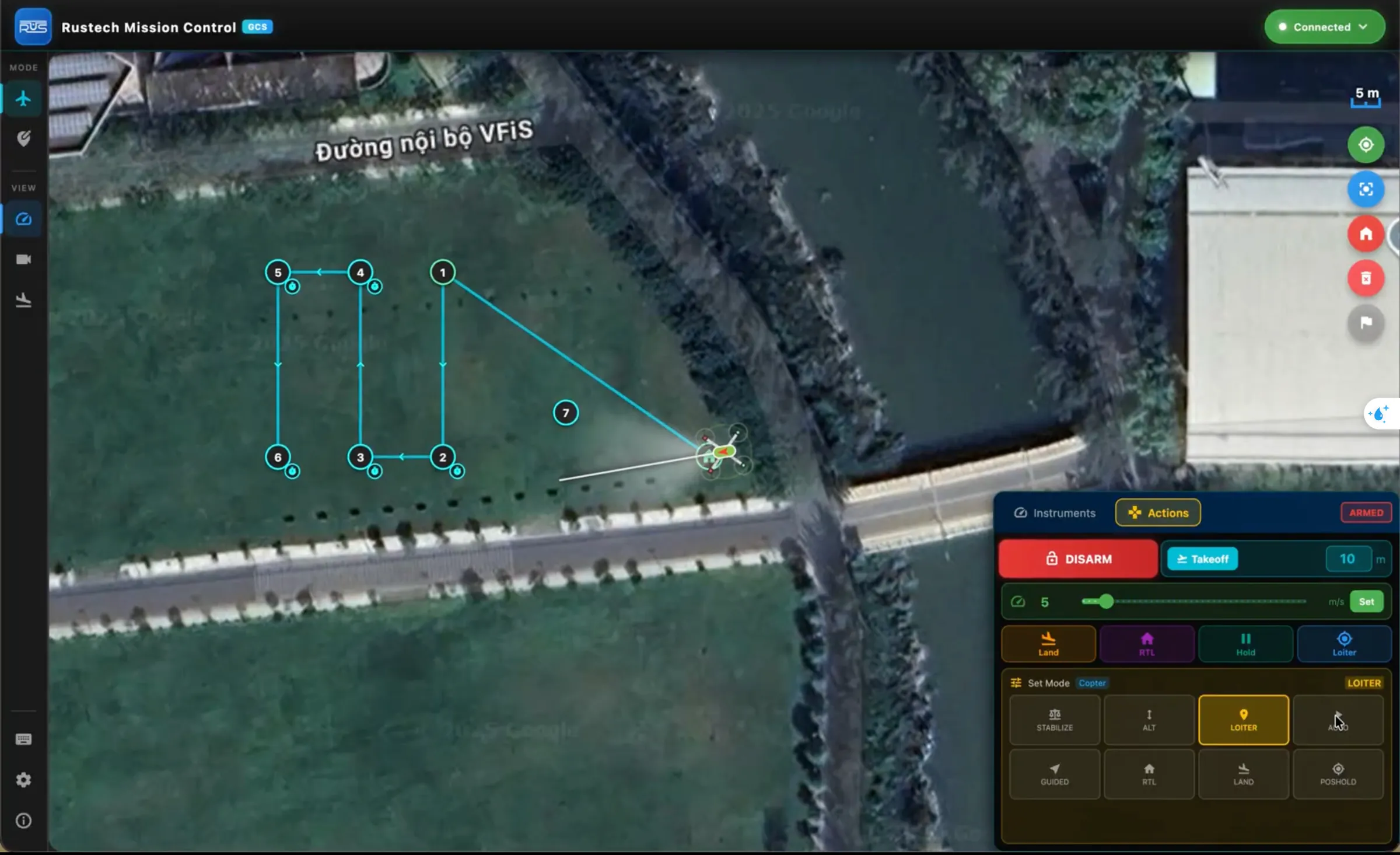Click the blue fit-to-view focus button
Viewport: 1400px width, 855px height.
point(1366,189)
